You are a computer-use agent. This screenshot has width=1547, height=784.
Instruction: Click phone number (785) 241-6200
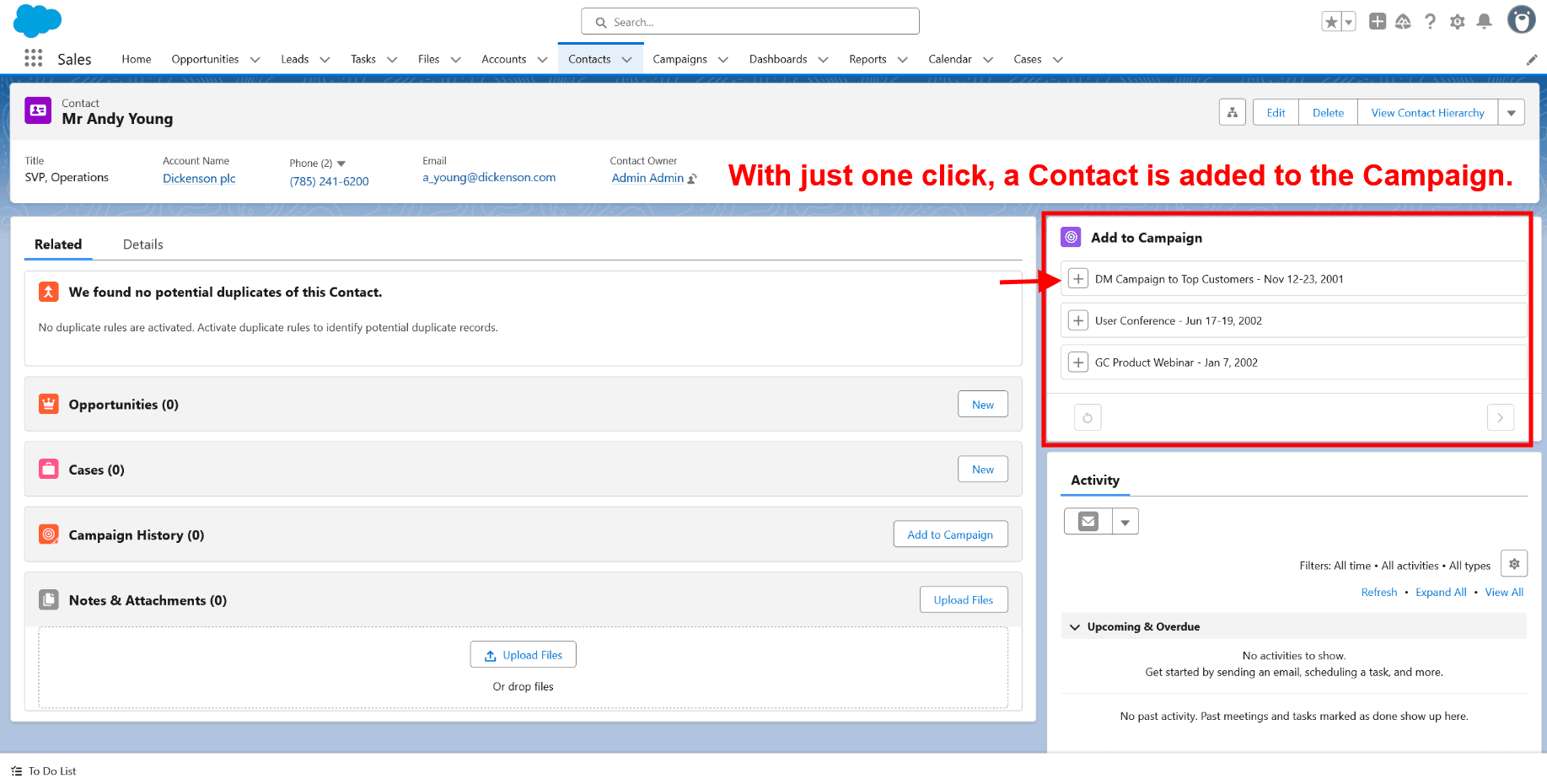tap(330, 181)
